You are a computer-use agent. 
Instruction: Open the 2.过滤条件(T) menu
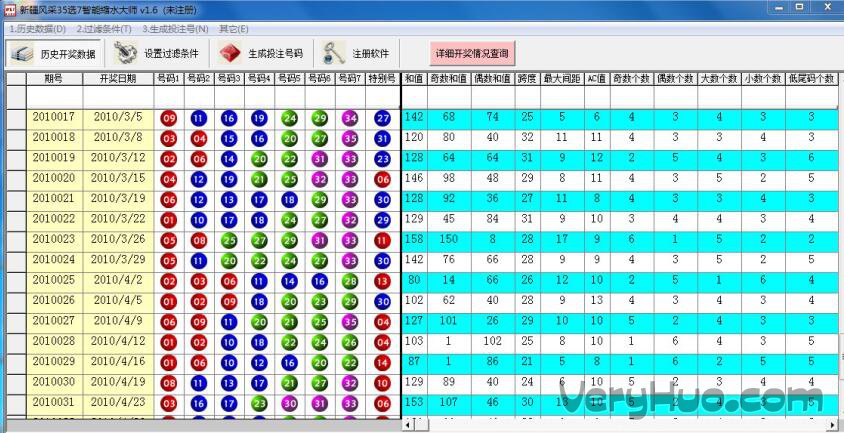[x=104, y=29]
